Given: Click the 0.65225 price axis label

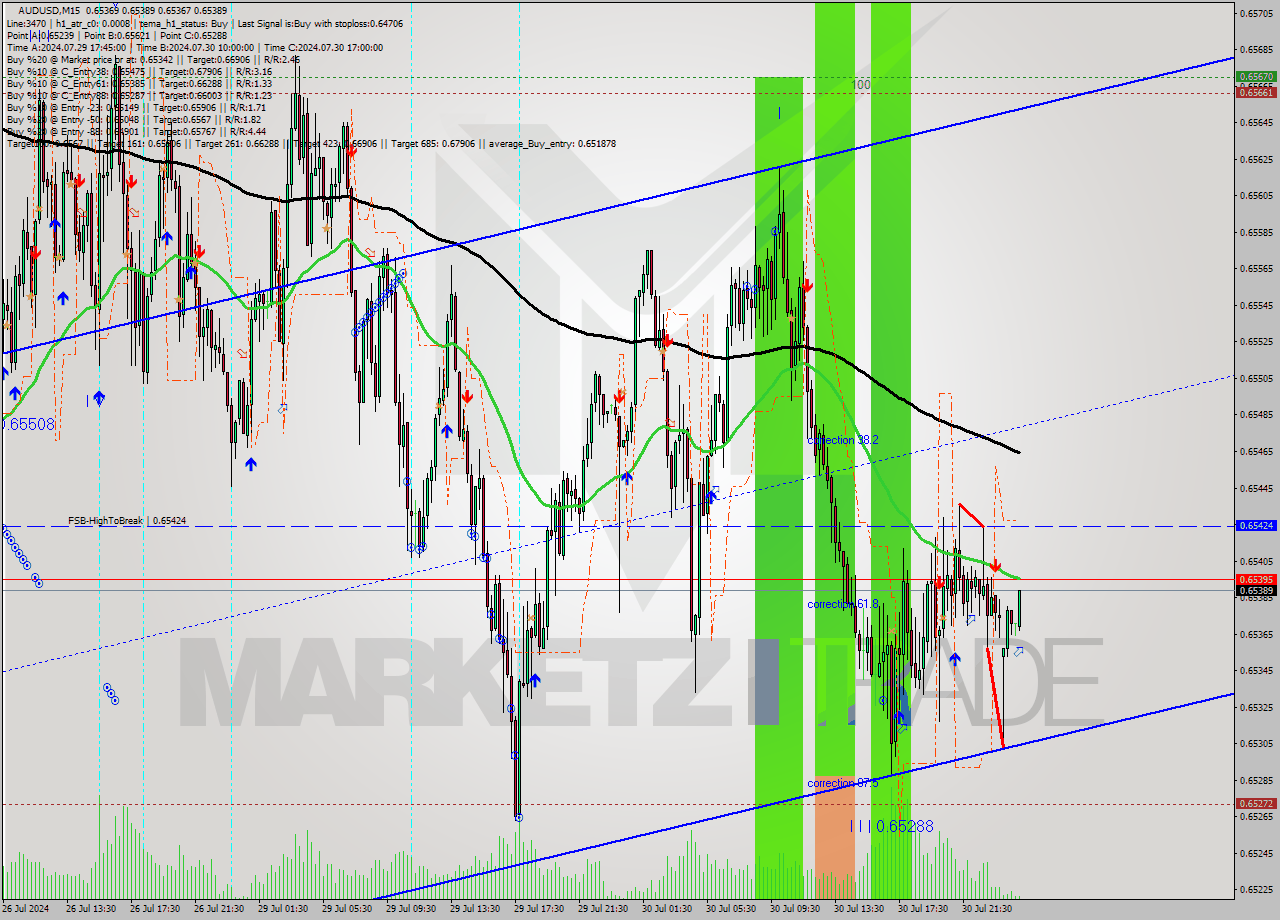Looking at the screenshot, I should tap(1256, 889).
